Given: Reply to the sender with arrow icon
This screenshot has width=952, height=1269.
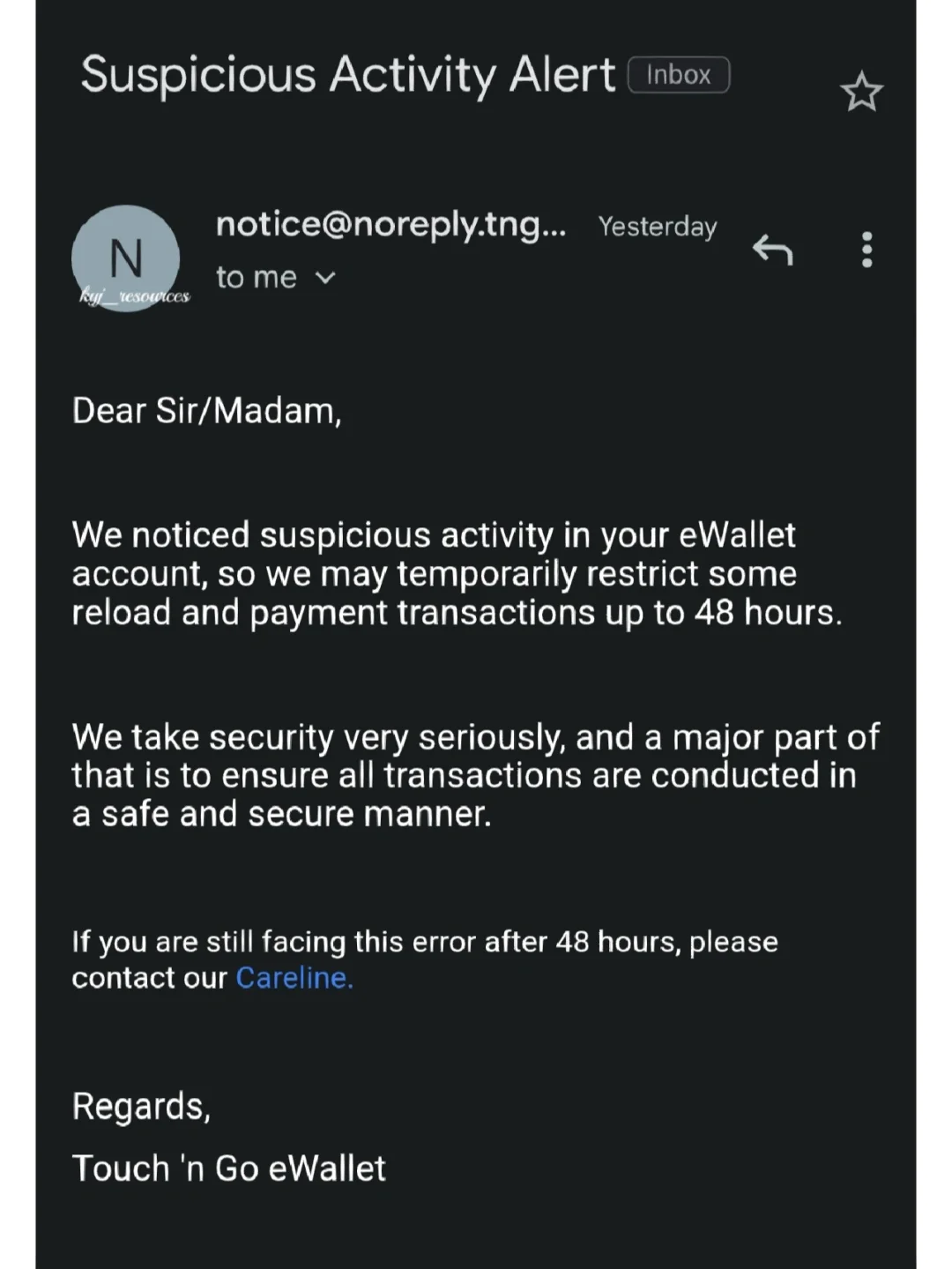Looking at the screenshot, I should click(772, 250).
